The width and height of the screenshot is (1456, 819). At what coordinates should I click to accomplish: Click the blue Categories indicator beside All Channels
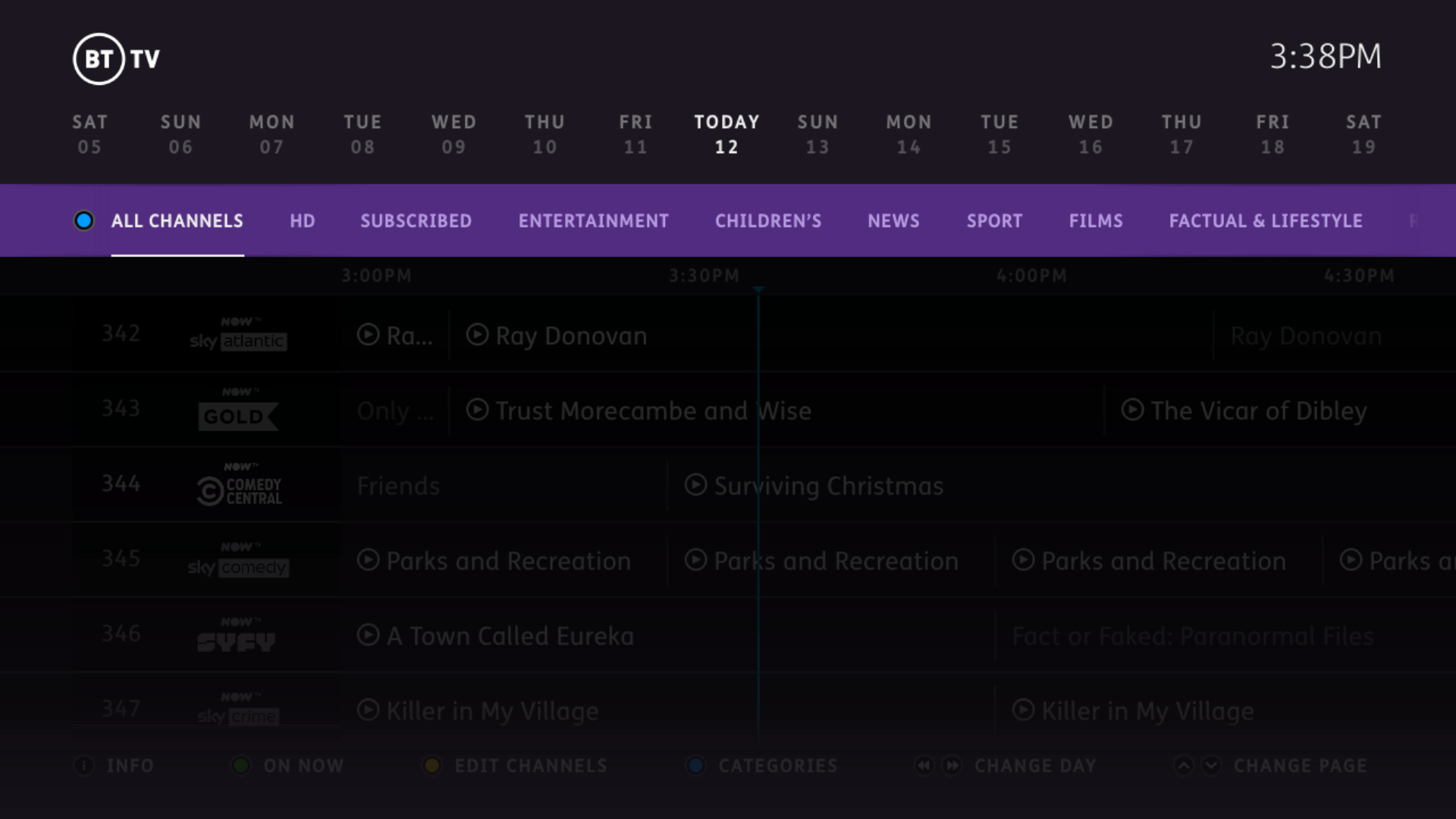(x=83, y=221)
